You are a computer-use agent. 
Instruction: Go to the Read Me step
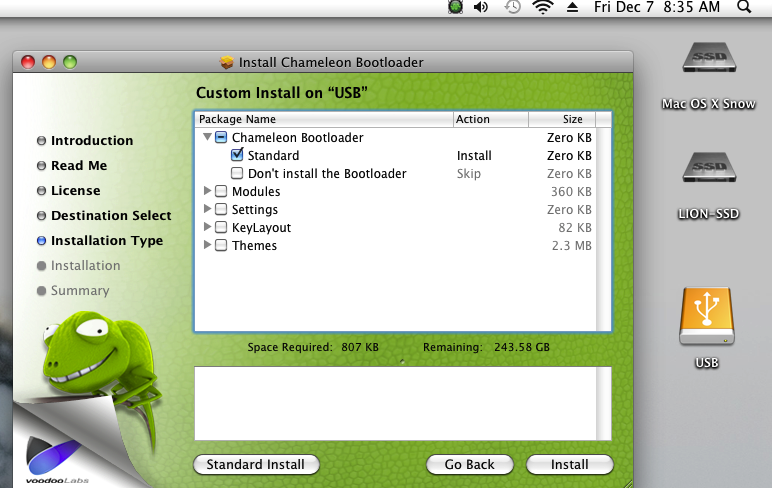click(79, 165)
